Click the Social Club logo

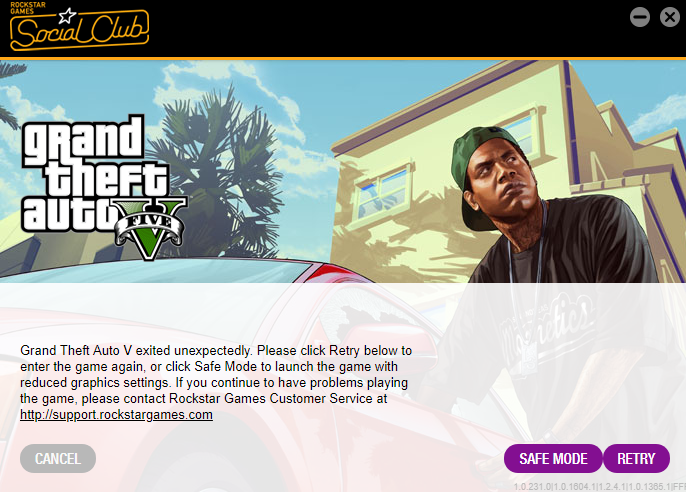(80, 26)
